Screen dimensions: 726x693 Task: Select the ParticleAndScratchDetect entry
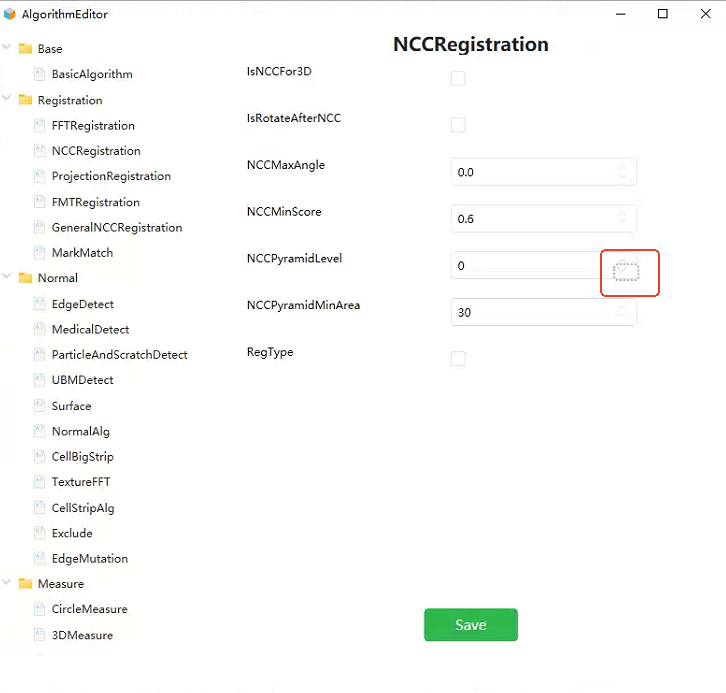tap(119, 355)
